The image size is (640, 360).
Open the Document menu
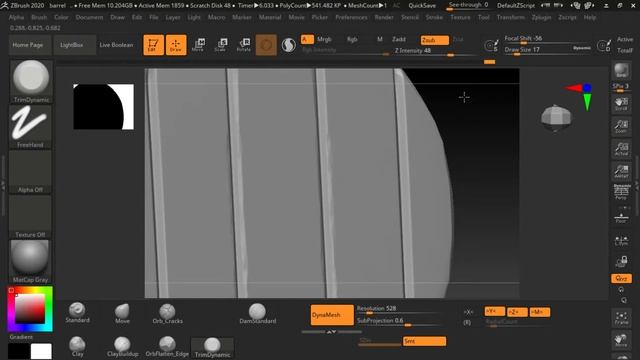(x=89, y=18)
